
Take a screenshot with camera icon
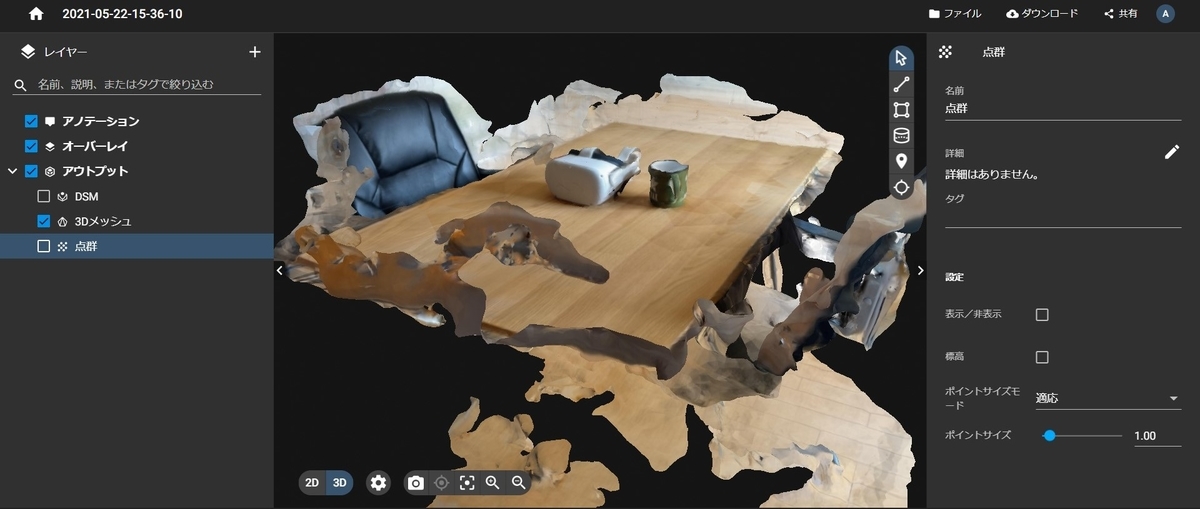coord(416,483)
